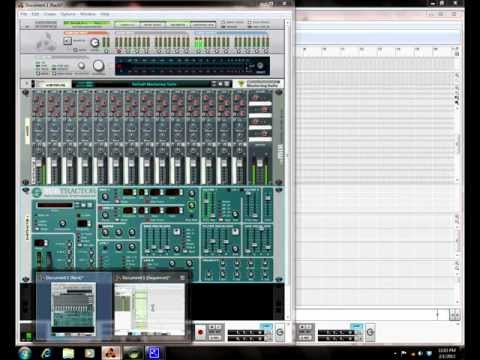Click the Subtractor pitch bend wheel
The image size is (480, 360).
click(39, 260)
